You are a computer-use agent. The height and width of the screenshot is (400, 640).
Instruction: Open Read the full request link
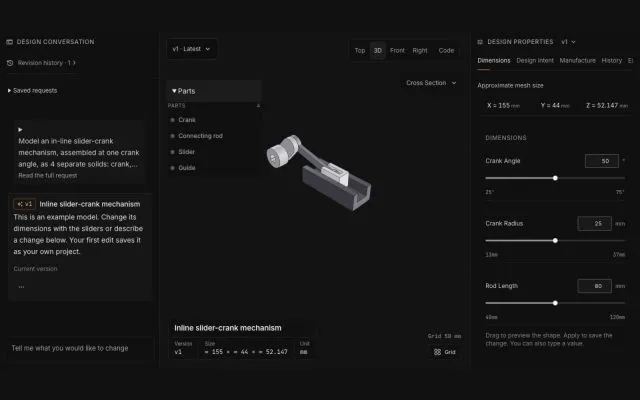click(48, 176)
